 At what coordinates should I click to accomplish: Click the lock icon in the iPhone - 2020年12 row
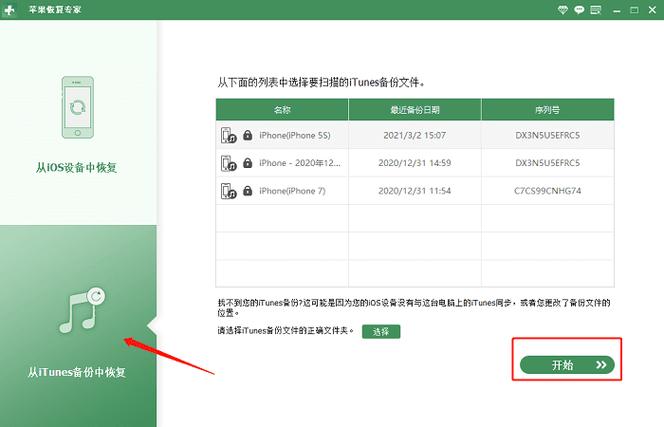[x=248, y=163]
